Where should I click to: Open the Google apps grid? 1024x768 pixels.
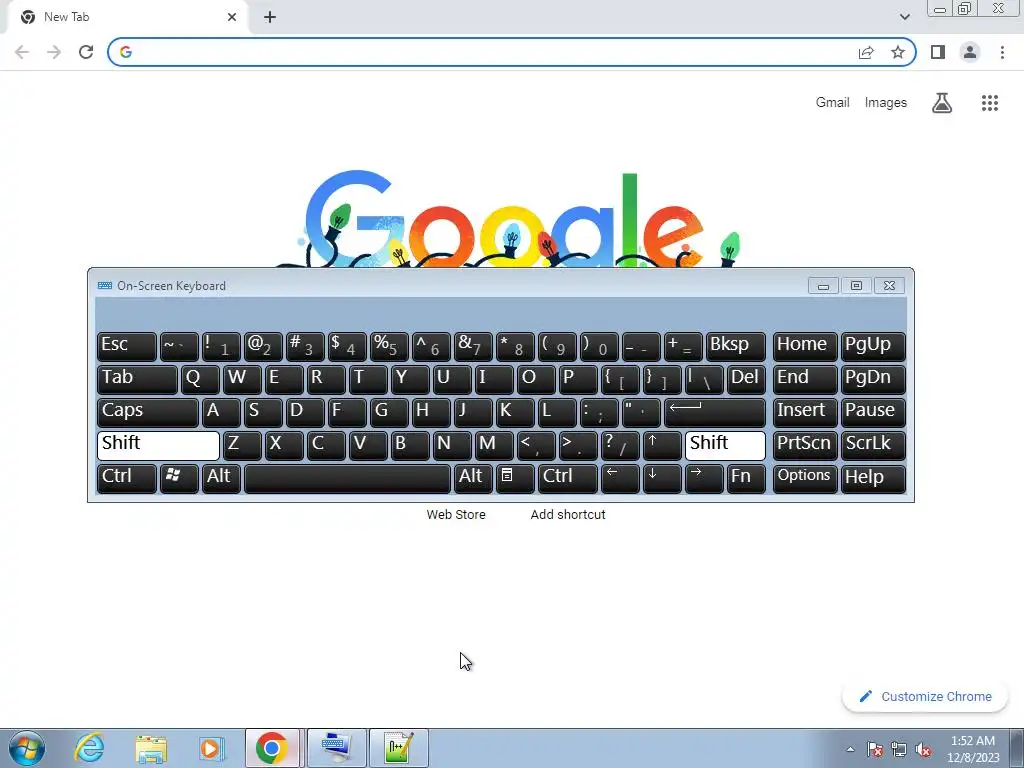coord(990,103)
